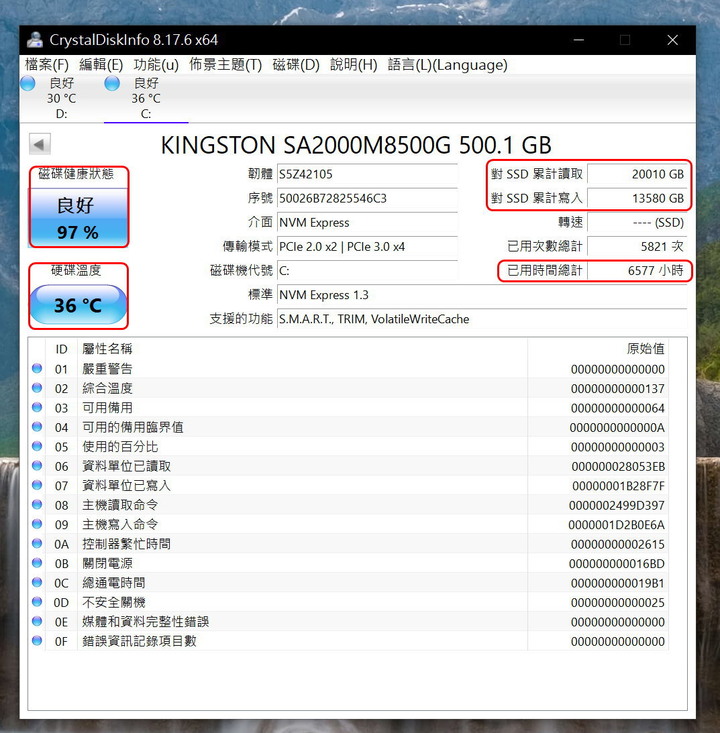This screenshot has width=720, height=733.
Task: Select the D: drive status orb
Action: (x=28, y=84)
